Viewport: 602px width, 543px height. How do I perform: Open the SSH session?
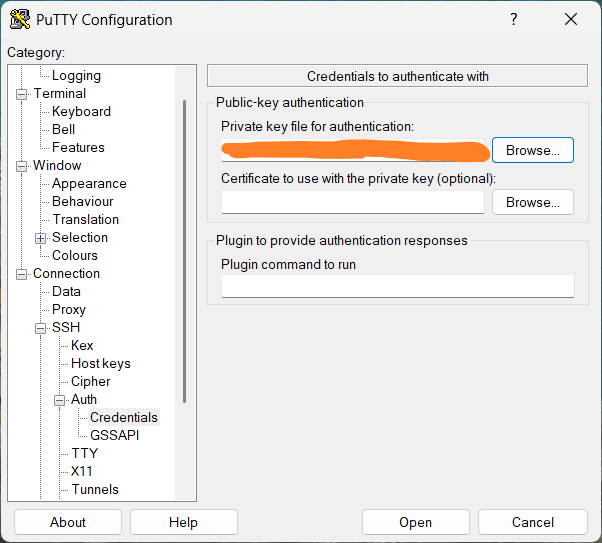415,522
